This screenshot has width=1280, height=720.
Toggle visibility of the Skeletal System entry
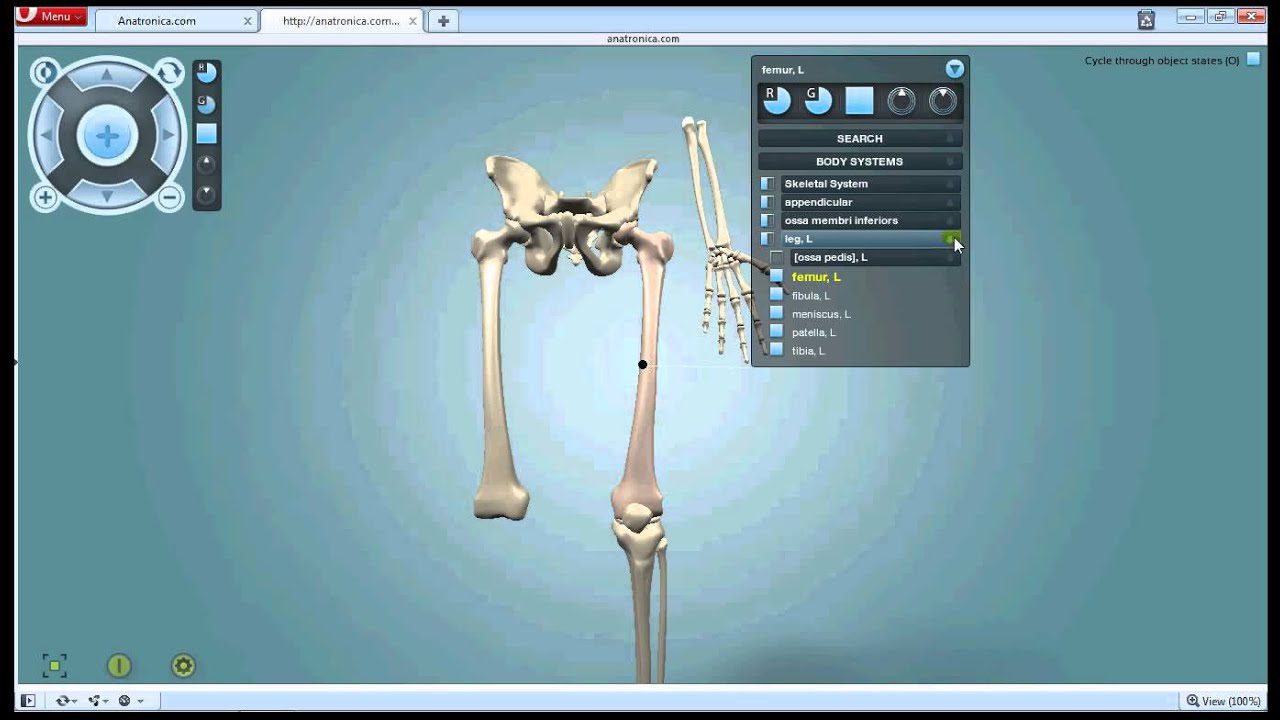point(766,183)
